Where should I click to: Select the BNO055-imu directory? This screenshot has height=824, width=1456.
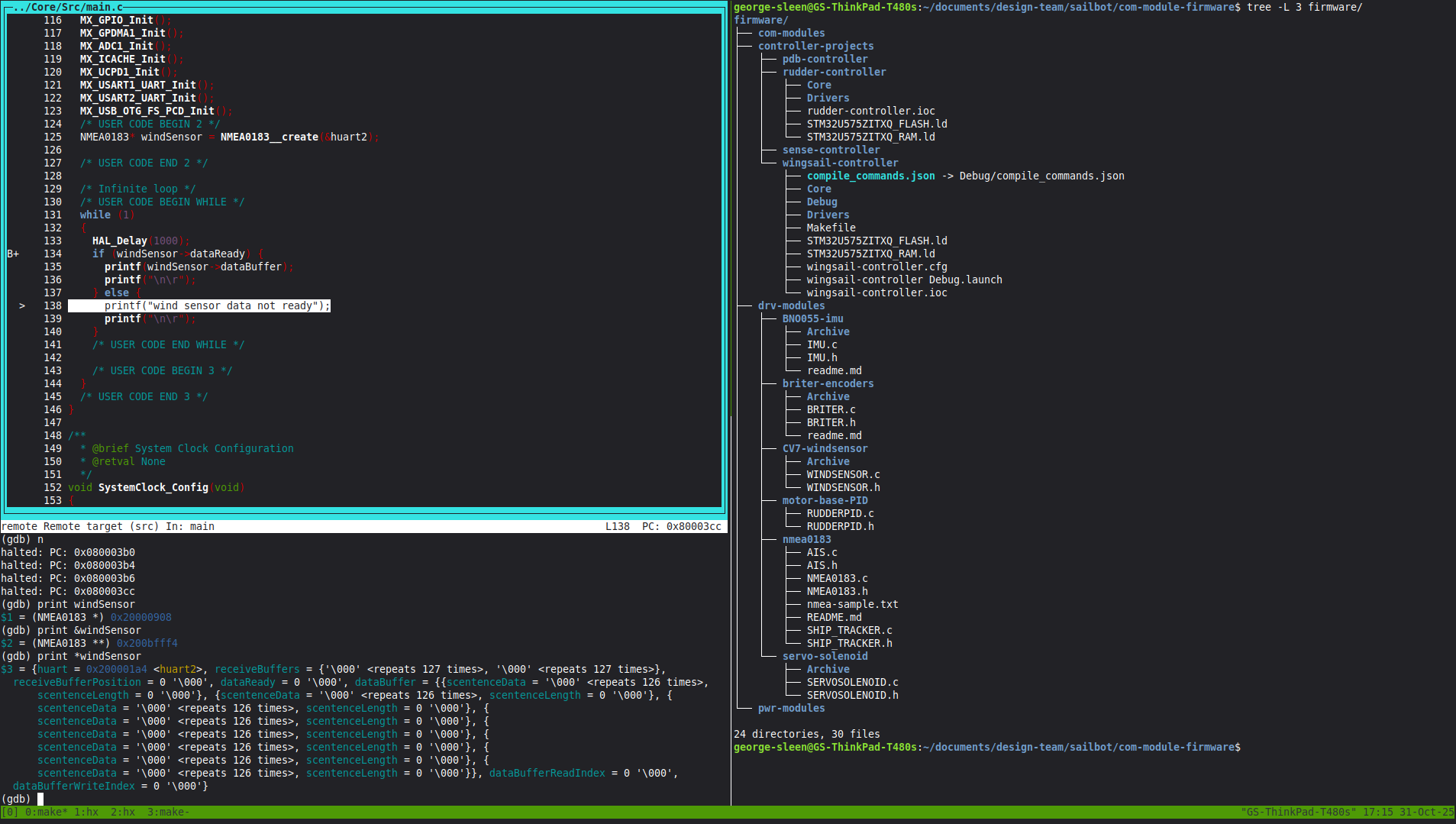813,318
